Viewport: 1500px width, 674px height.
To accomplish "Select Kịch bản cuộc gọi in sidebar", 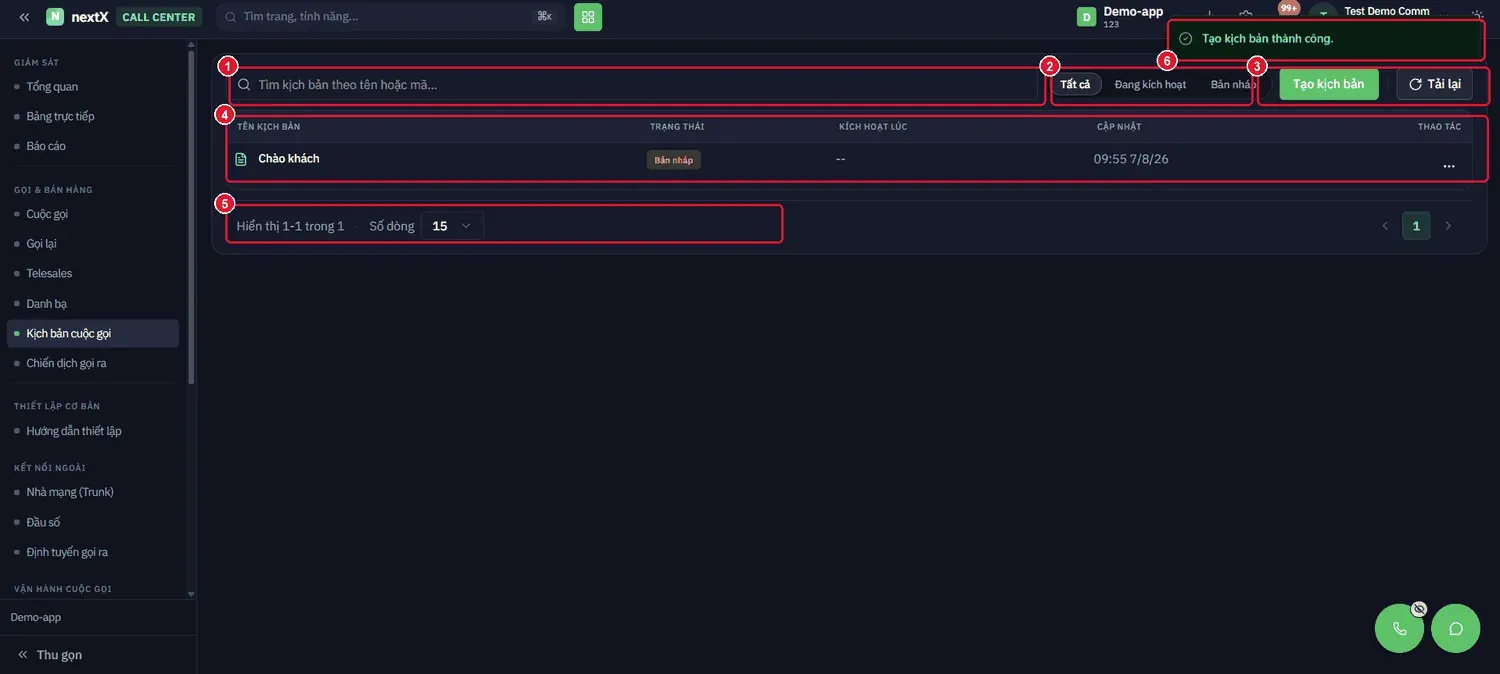I will (x=93, y=333).
